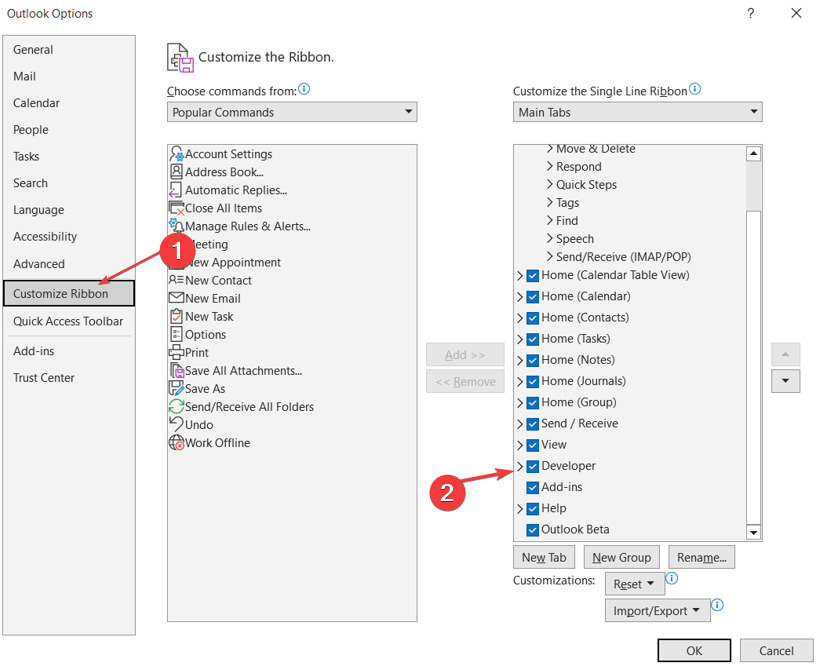Viewport: 816px width, 668px height.
Task: Open the Reset customizations menu
Action: coord(635,584)
